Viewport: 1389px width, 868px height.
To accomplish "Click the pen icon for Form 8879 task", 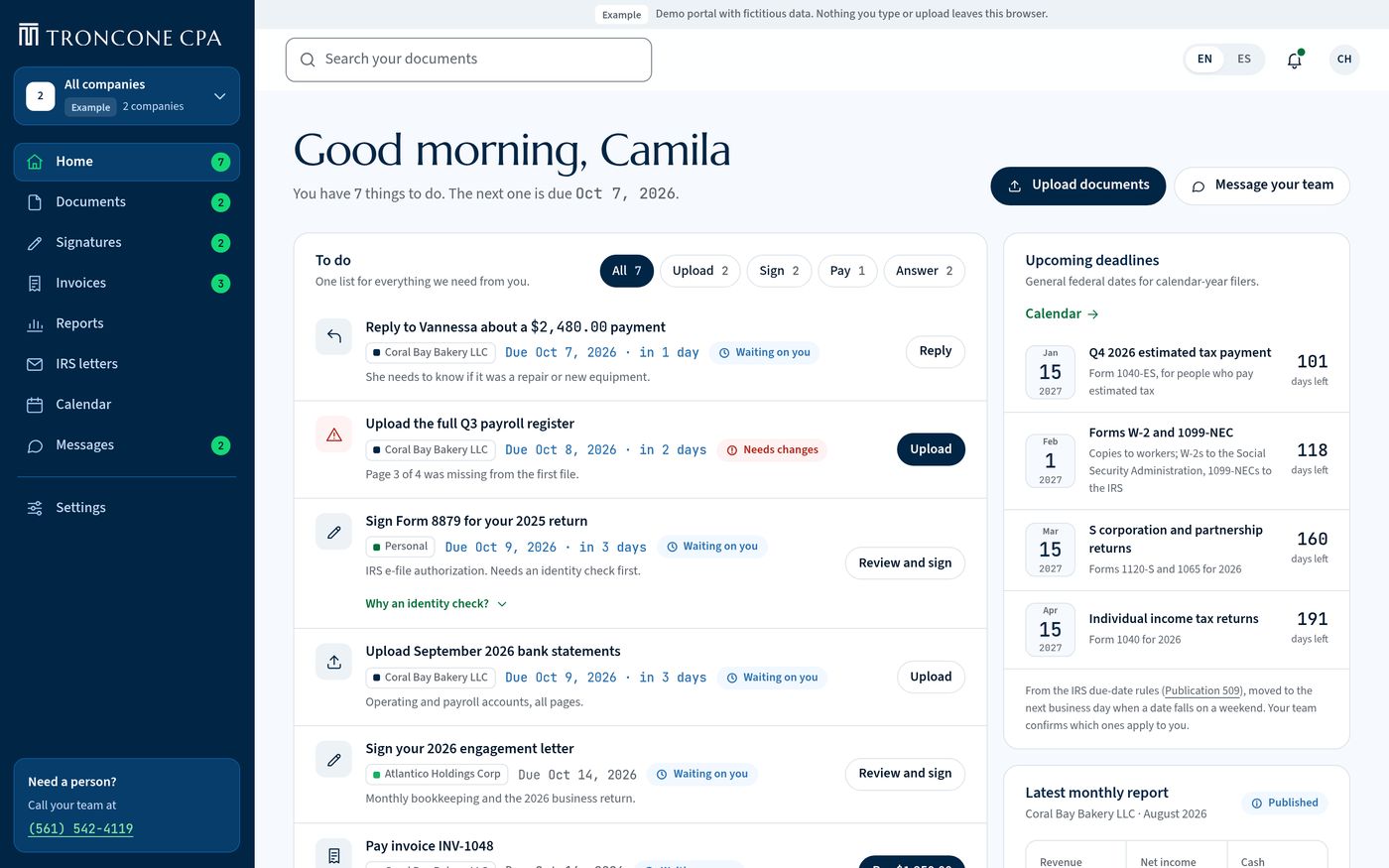I will [x=334, y=532].
